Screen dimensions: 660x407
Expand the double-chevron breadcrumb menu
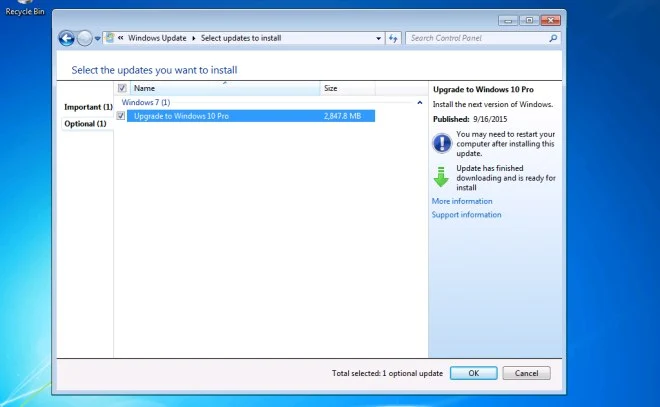point(120,38)
